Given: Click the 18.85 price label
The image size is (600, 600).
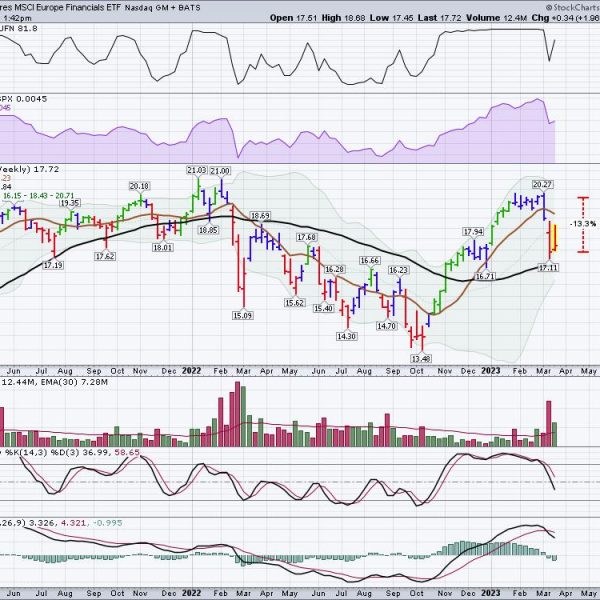Looking at the screenshot, I should click(208, 230).
